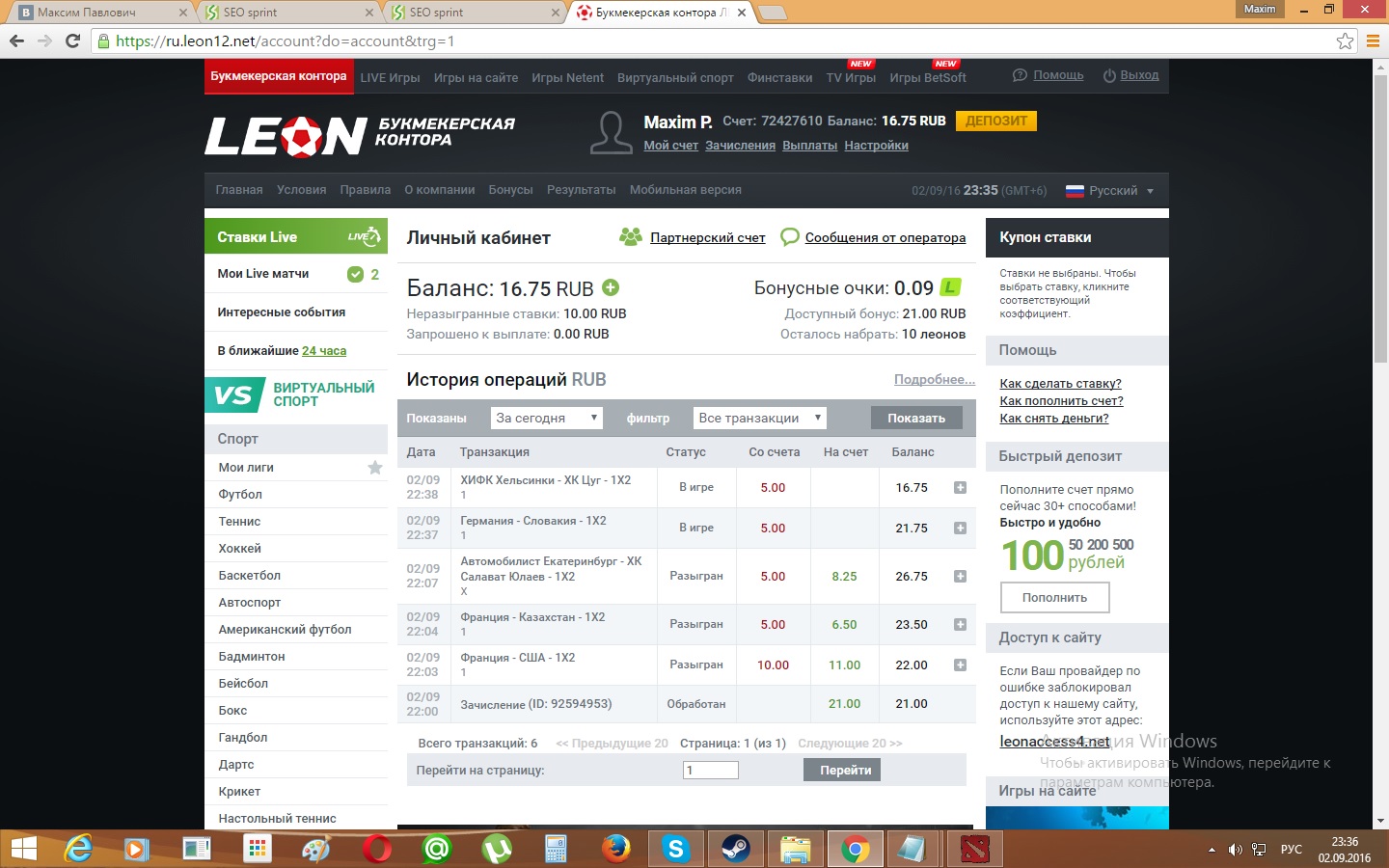The image size is (1389, 868).
Task: Open uTorrent from the taskbar
Action: coord(497,849)
